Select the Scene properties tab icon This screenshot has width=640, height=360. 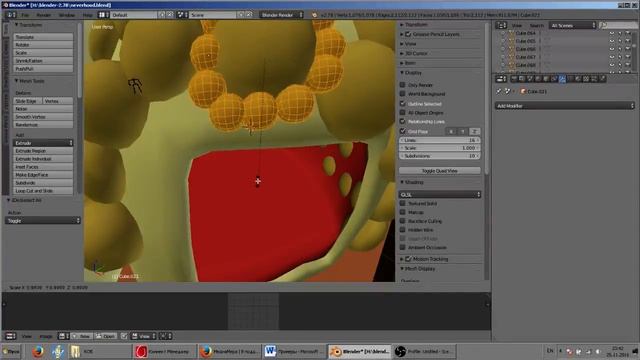coord(530,79)
